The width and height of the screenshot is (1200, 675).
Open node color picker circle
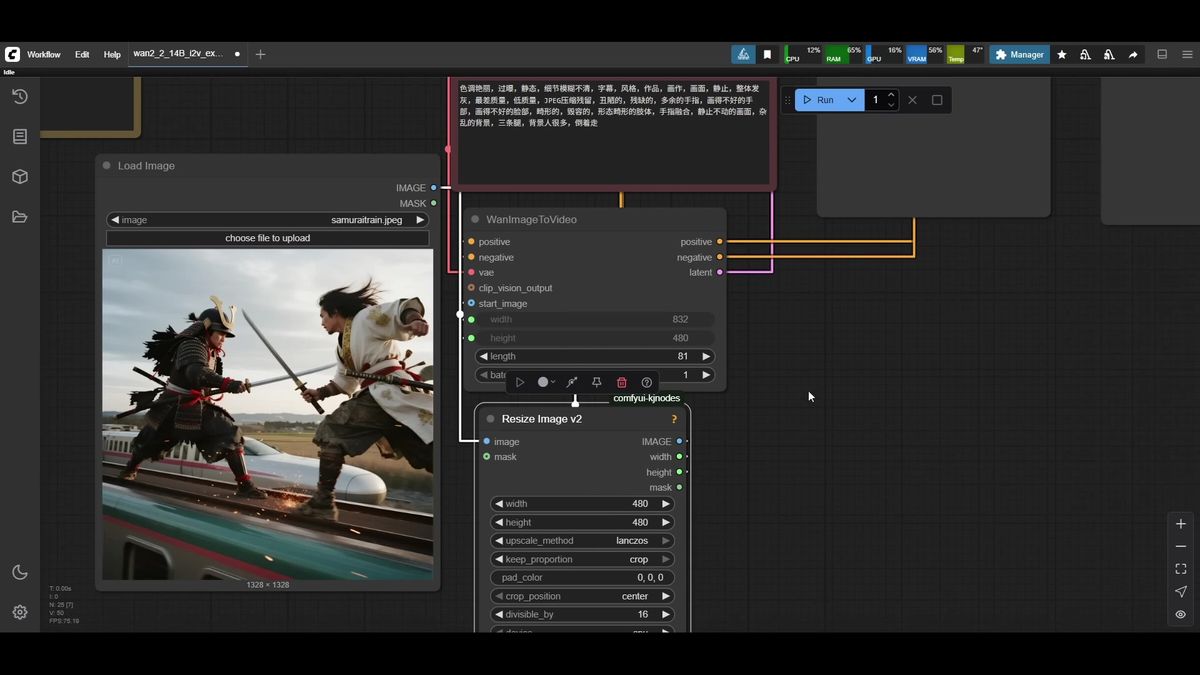[546, 382]
